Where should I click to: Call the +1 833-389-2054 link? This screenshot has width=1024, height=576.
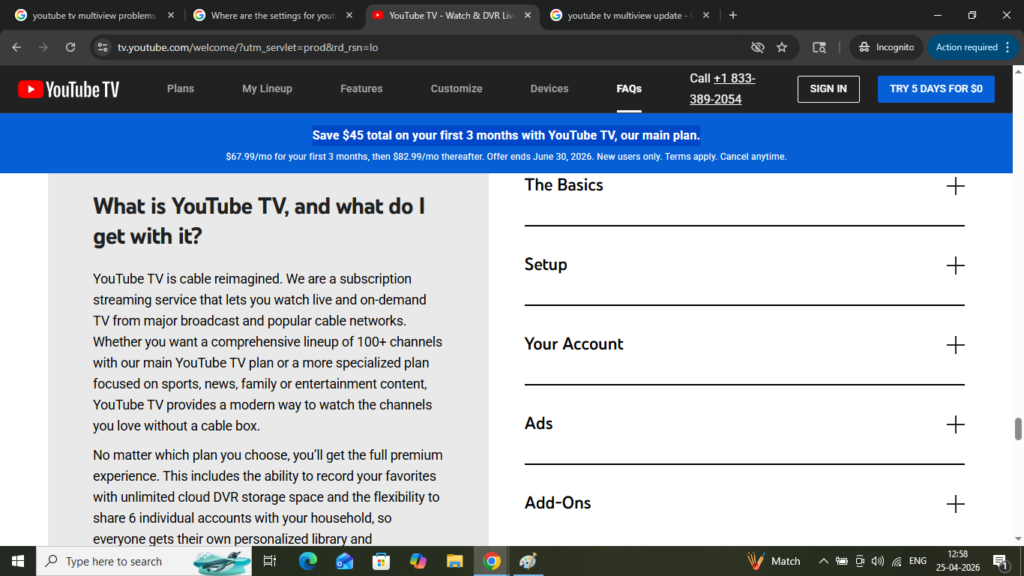[x=722, y=89]
